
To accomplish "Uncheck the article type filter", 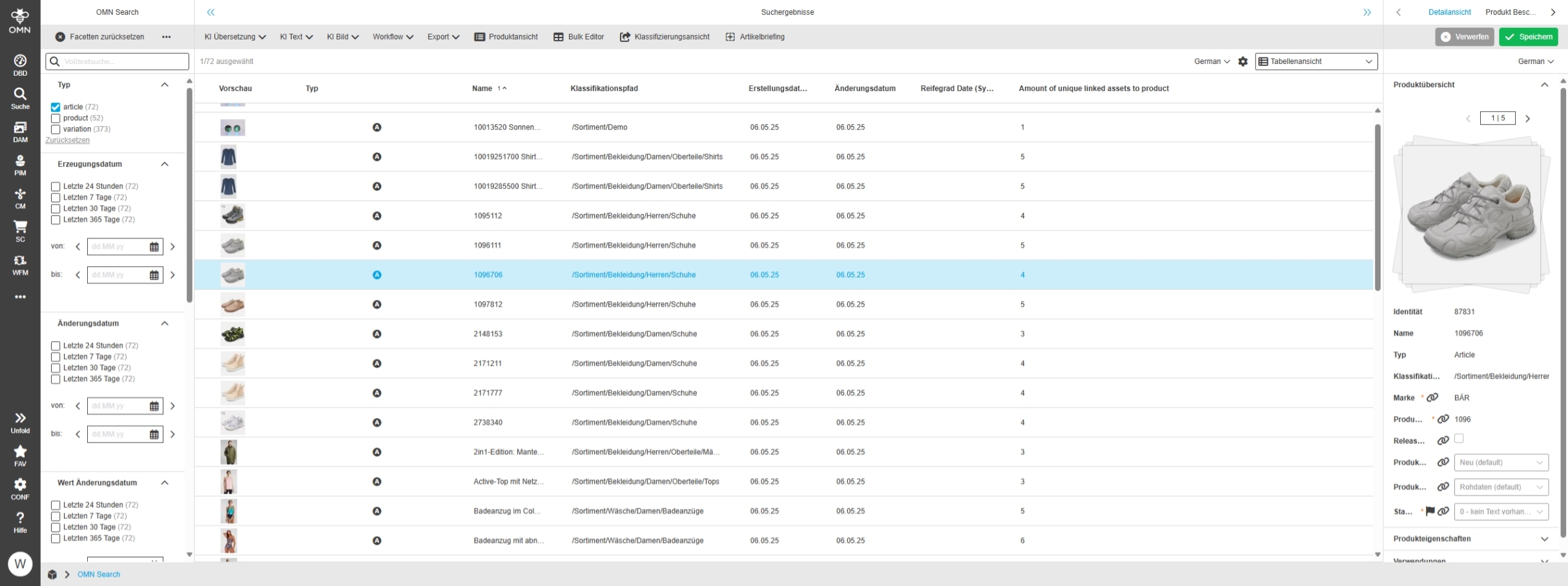I will [x=56, y=107].
